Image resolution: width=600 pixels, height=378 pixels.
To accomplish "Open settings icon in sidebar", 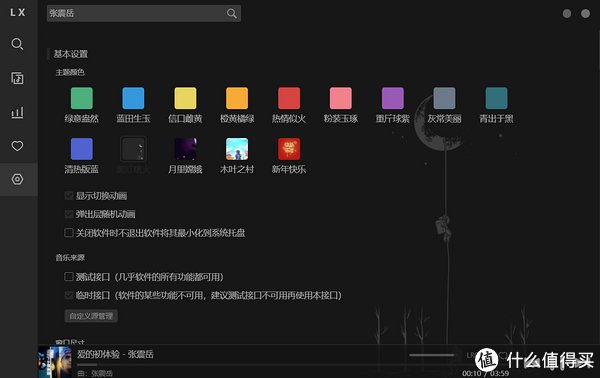I will [x=17, y=179].
